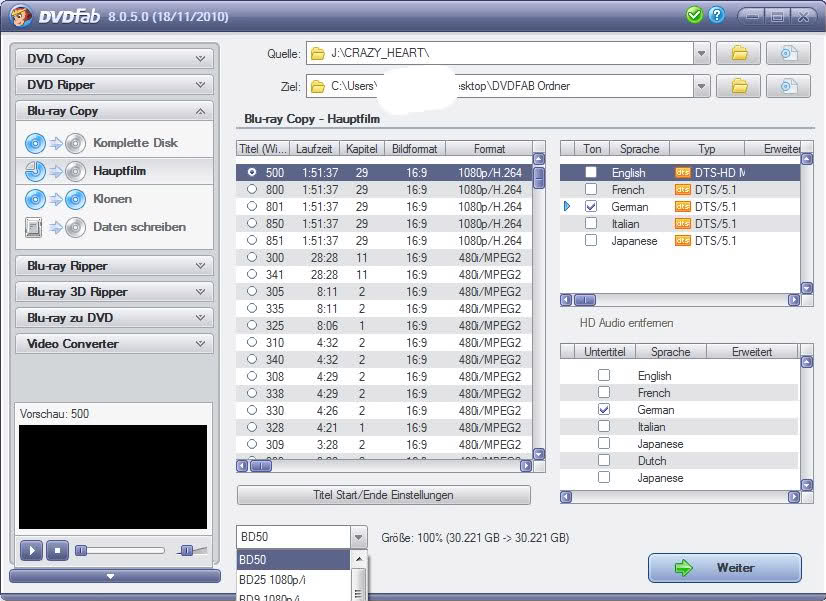Viewport: 826px width, 601px height.
Task: Click the green checkmark status icon
Action: tap(695, 15)
